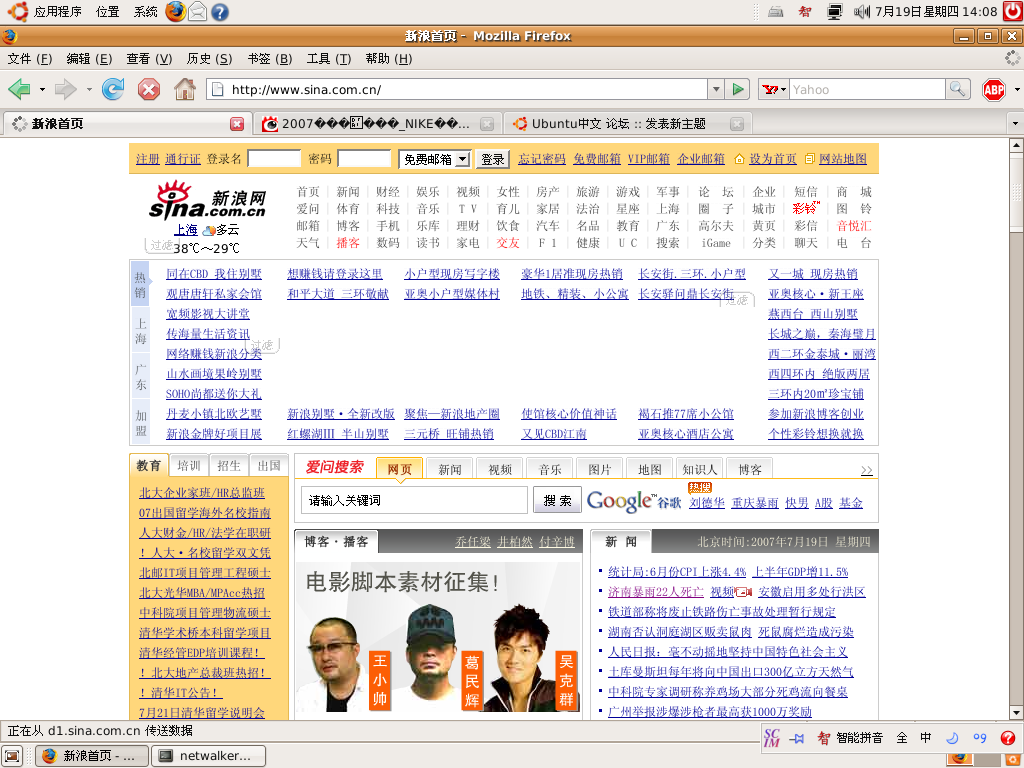Open the Yahoo search engine selector
Screen dimensions: 1024x768
click(774, 89)
